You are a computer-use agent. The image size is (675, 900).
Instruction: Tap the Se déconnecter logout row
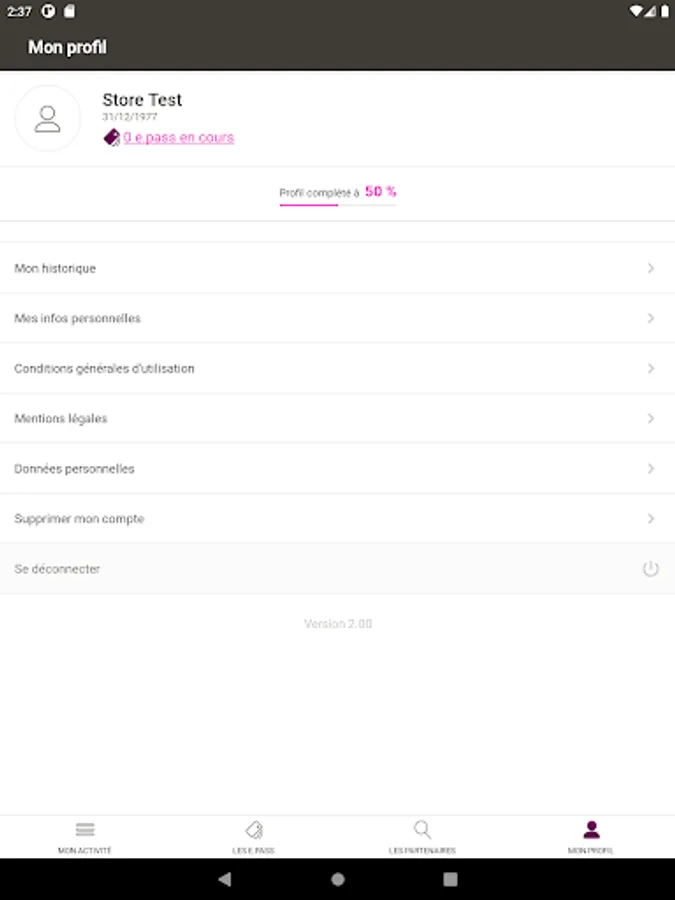click(x=337, y=569)
